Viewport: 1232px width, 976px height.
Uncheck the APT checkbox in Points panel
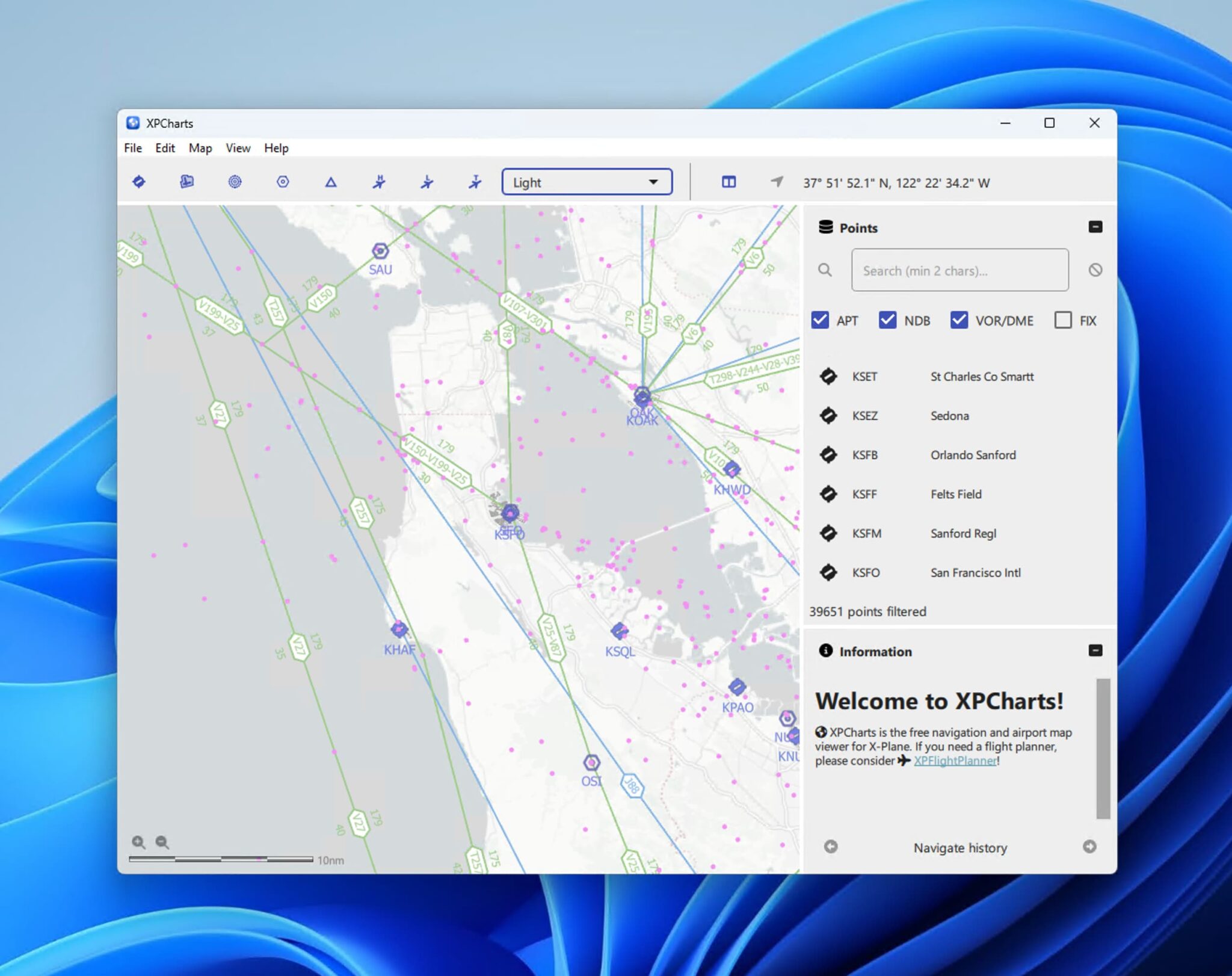[821, 320]
